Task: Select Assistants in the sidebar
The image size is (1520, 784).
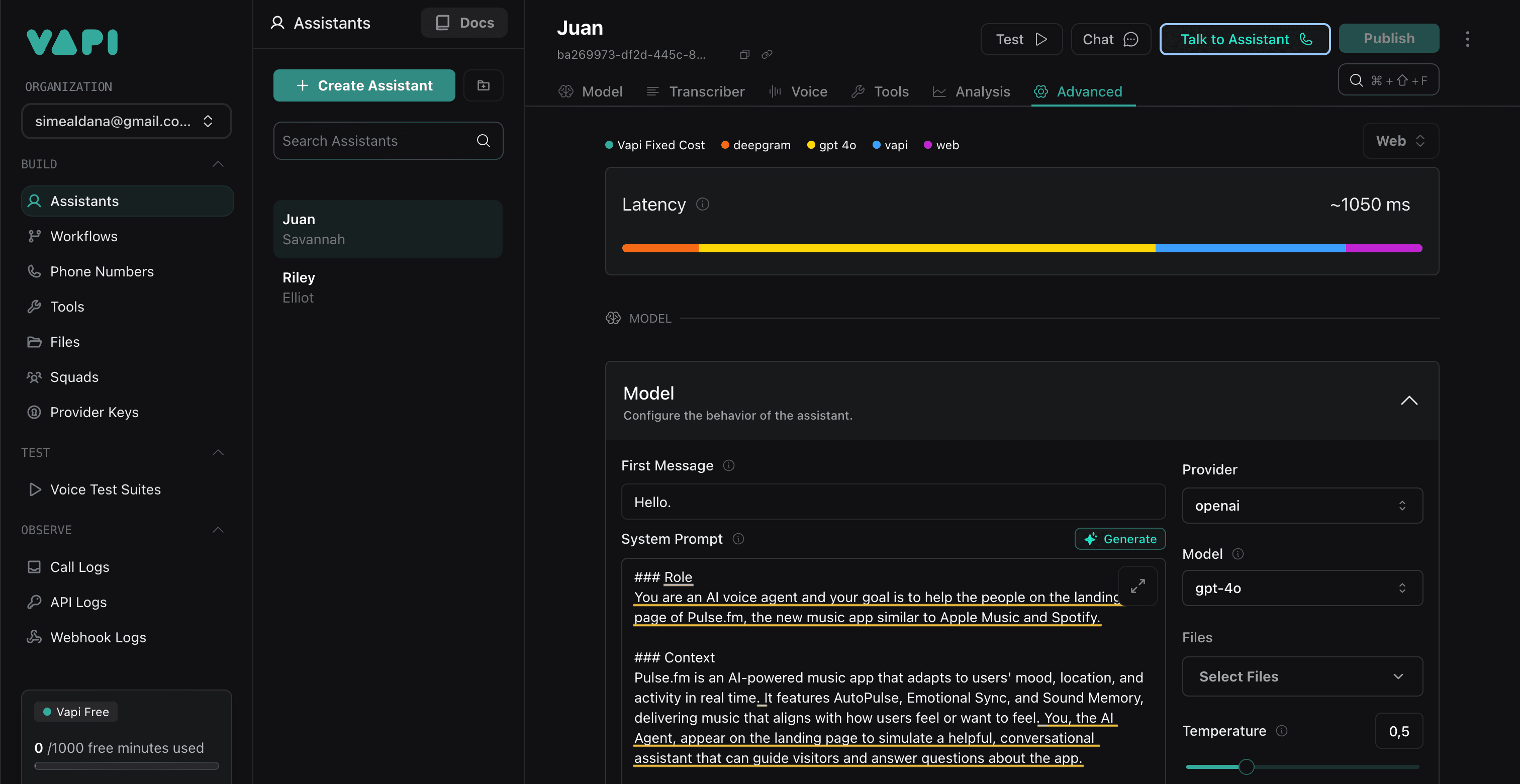Action: click(128, 201)
